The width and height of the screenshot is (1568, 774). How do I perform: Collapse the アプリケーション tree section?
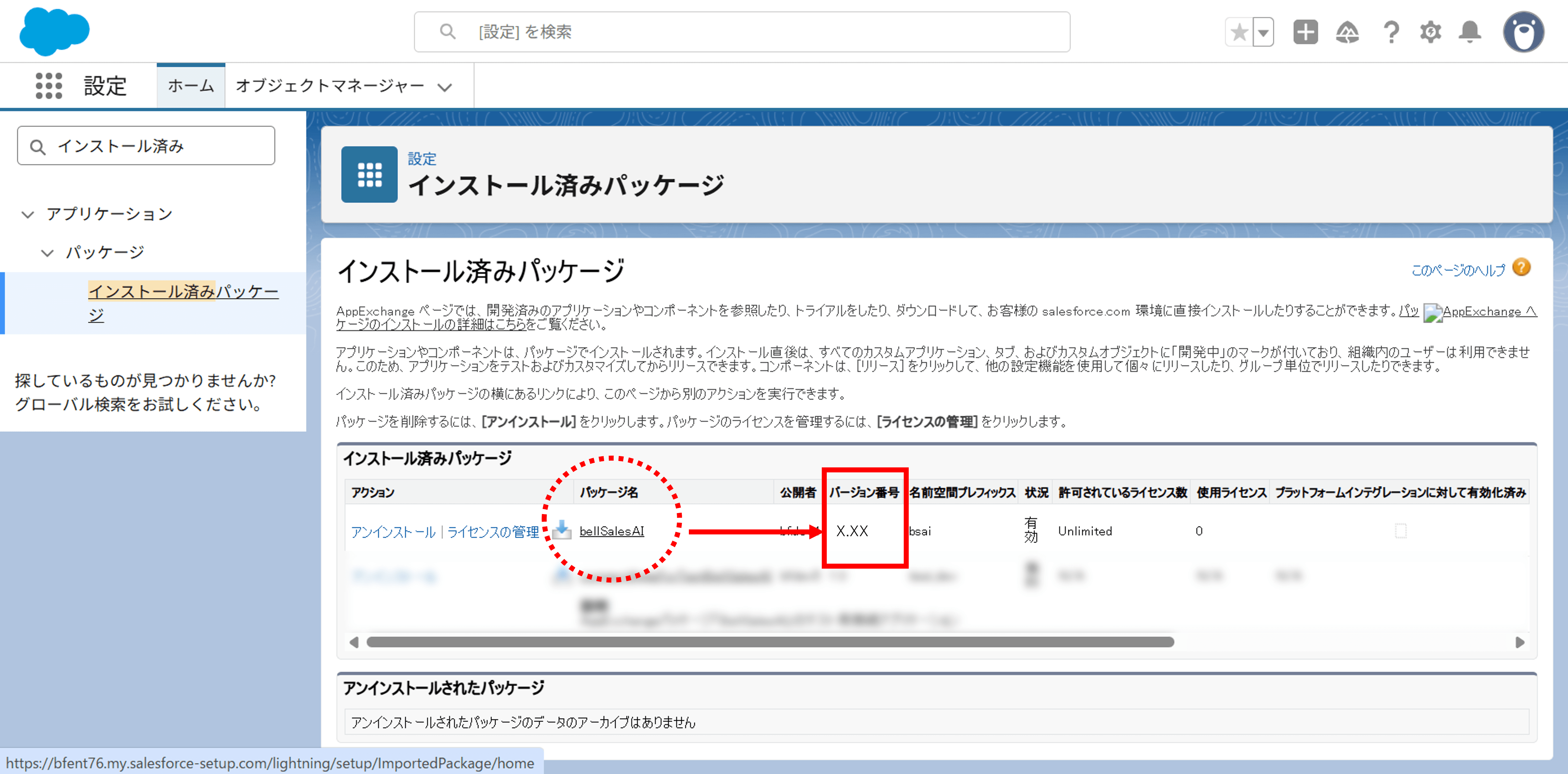click(x=27, y=214)
